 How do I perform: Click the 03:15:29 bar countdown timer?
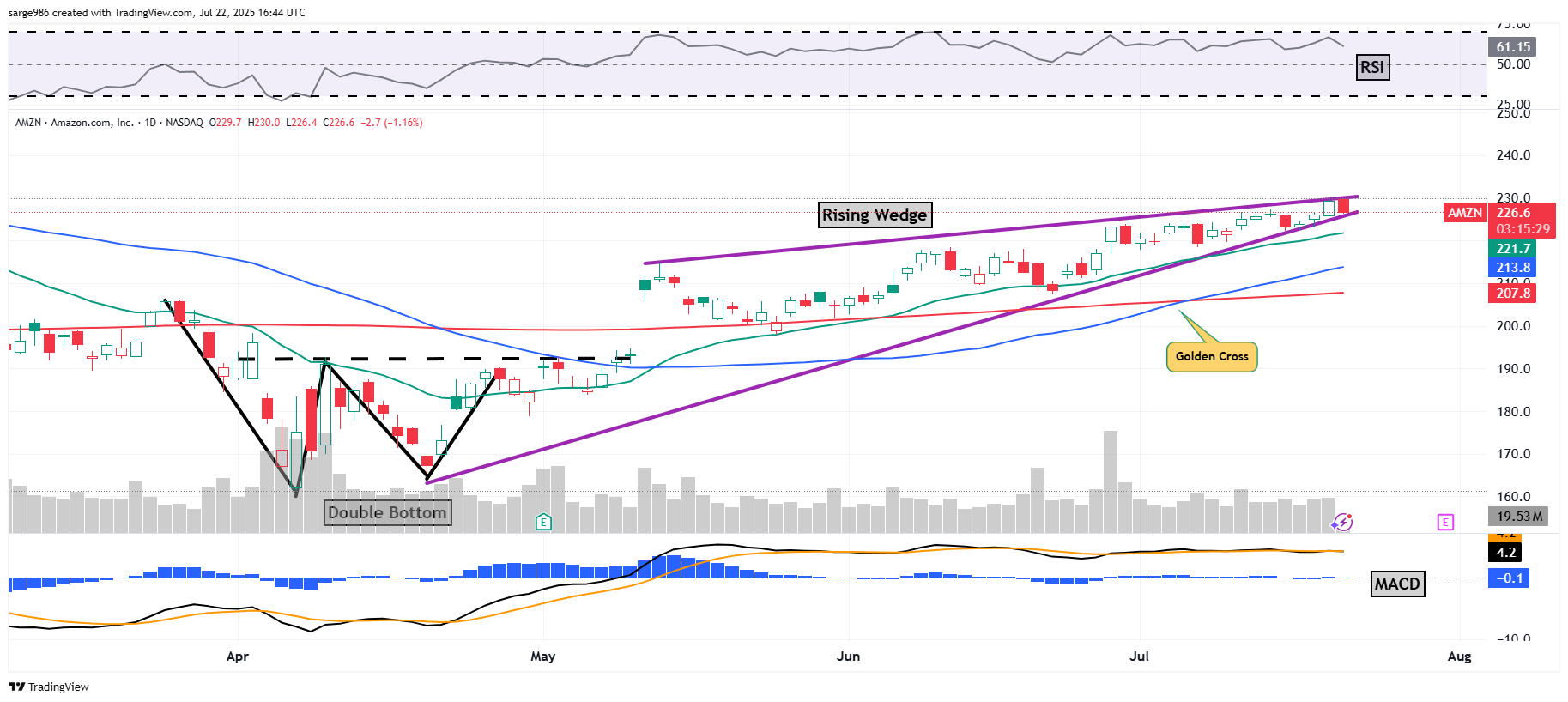[x=1523, y=229]
